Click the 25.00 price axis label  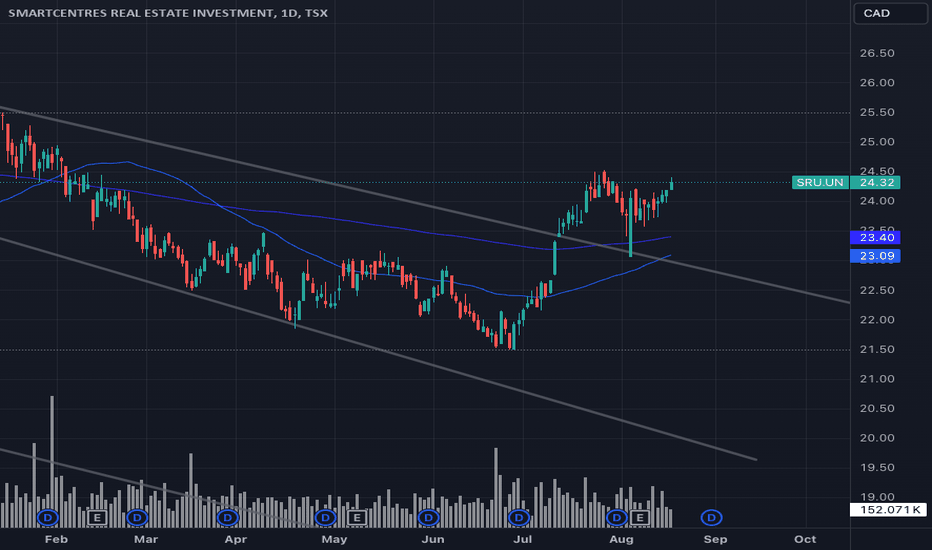[877, 142]
